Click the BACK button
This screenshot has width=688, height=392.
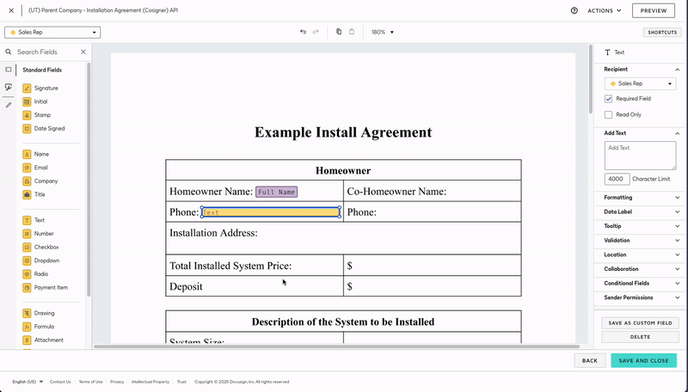pyautogui.click(x=590, y=360)
